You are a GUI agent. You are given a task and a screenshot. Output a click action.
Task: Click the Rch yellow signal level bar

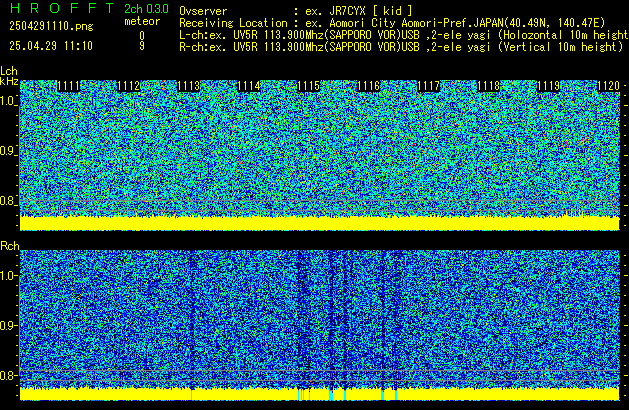pos(320,394)
